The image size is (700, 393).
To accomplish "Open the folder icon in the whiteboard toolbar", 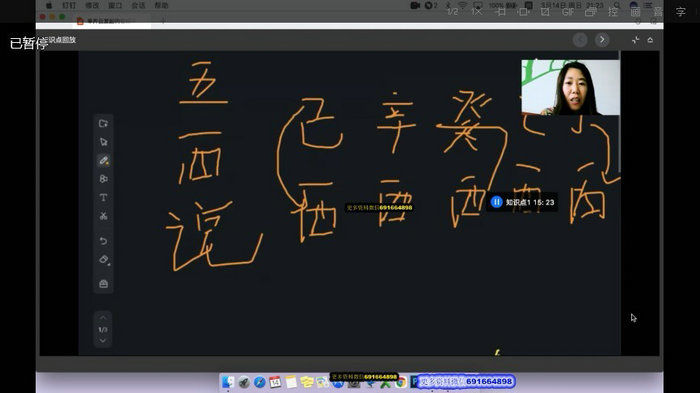I will pos(103,123).
